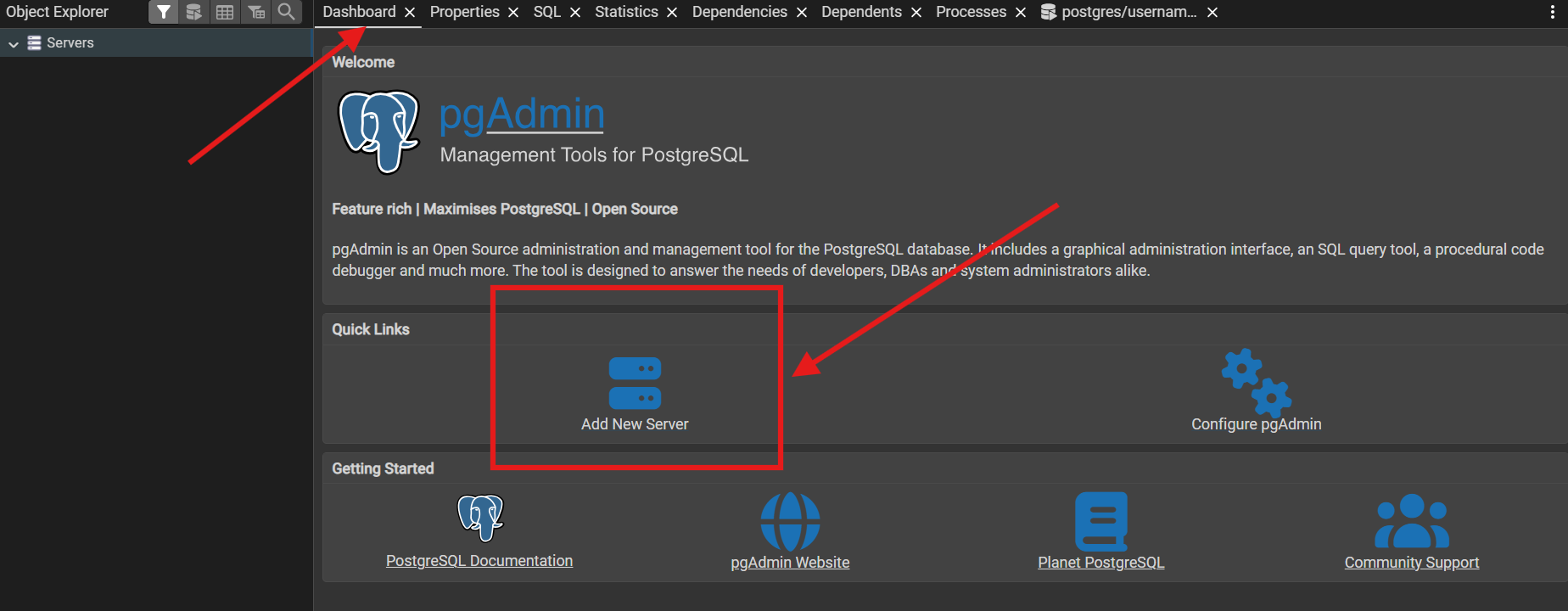Switch to the Properties tab
Viewport: 1568px width, 611px height.
click(x=464, y=12)
